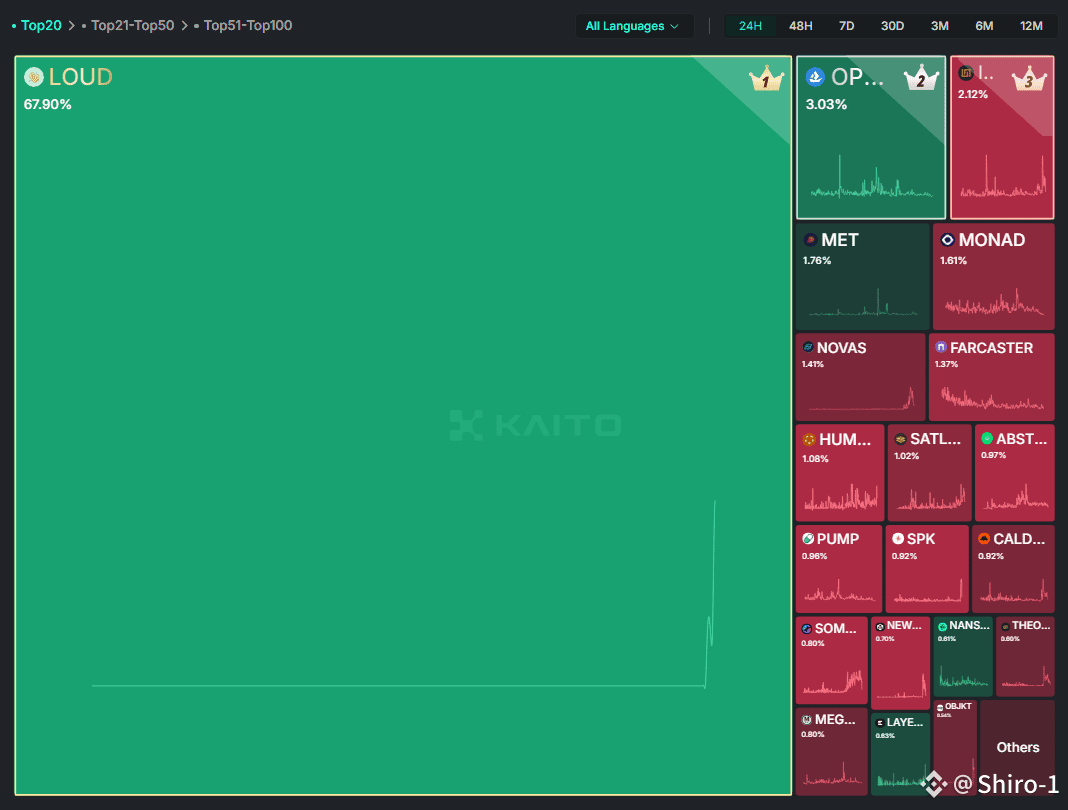1068x810 pixels.
Task: Click the OP tile token logo icon
Action: 815,77
